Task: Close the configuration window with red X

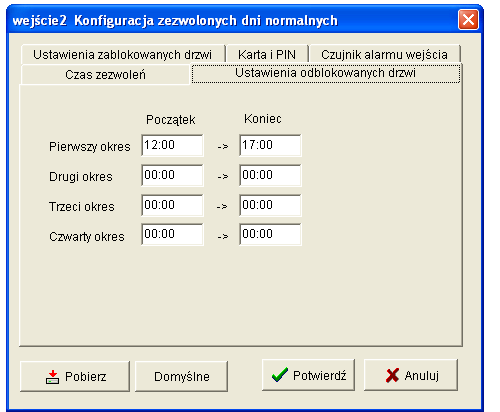Action: coord(468,20)
